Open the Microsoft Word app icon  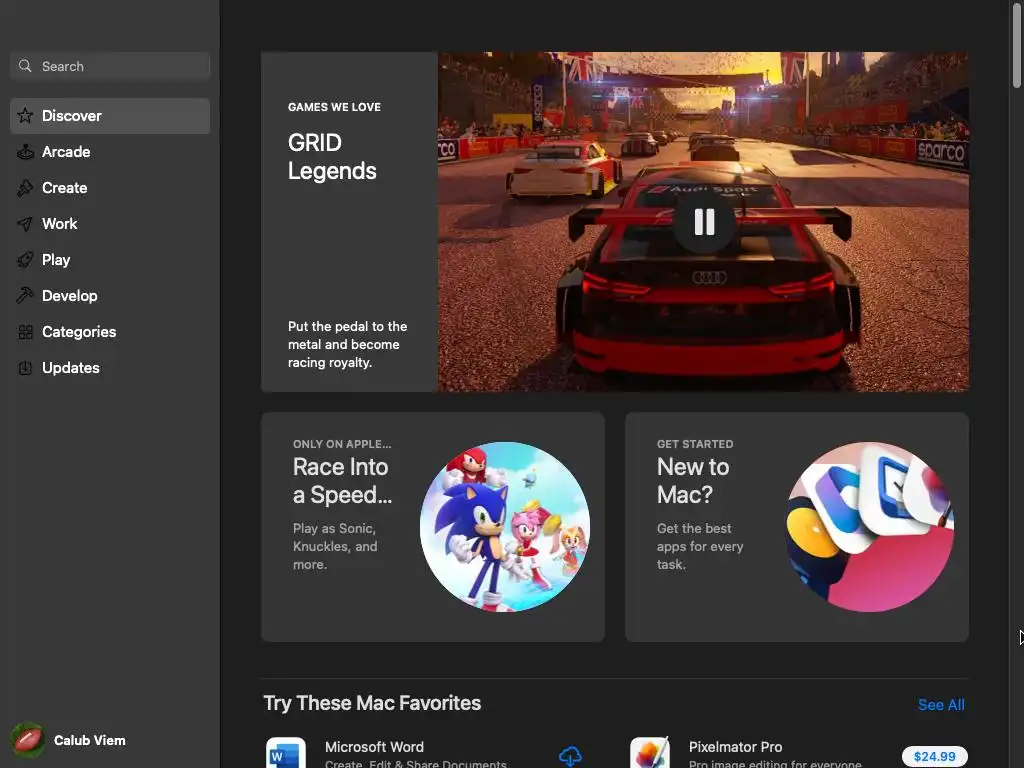286,752
